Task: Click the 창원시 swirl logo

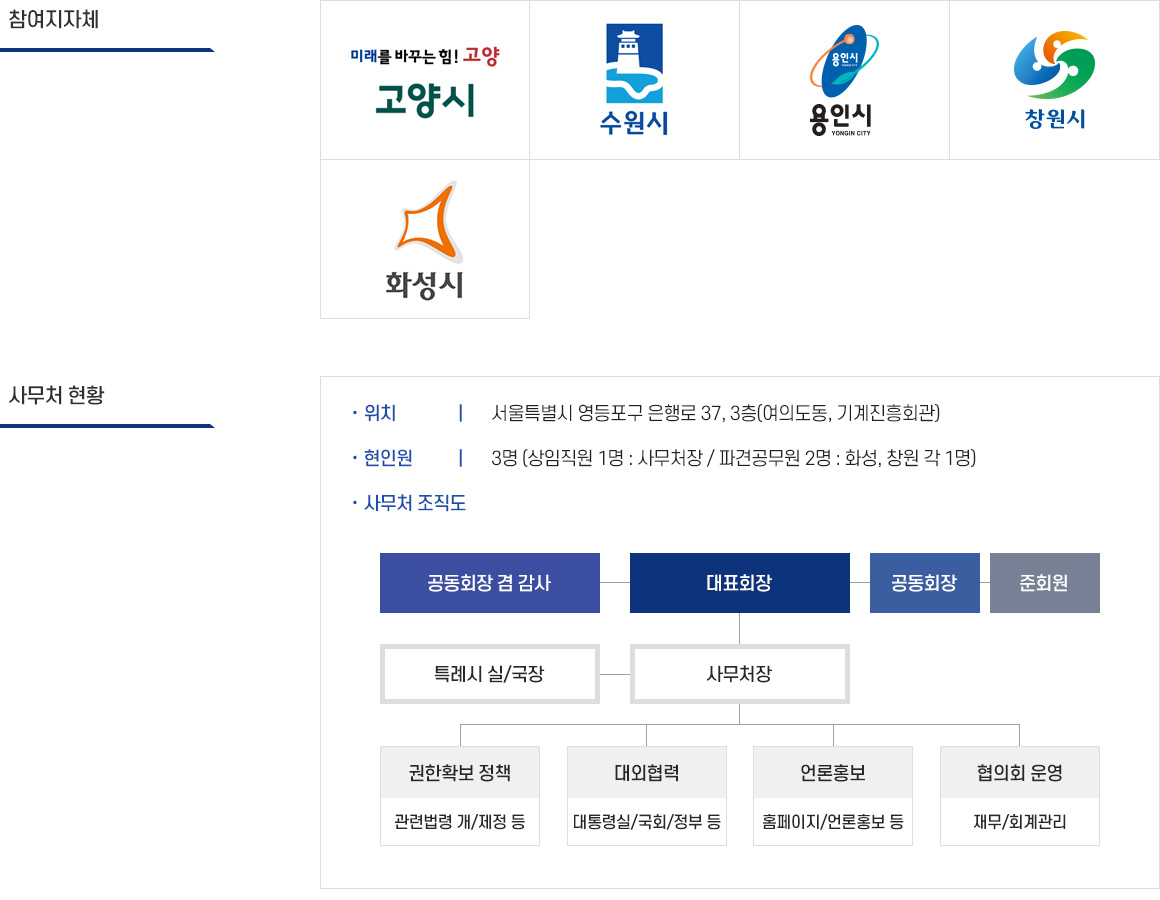Action: (x=1054, y=80)
